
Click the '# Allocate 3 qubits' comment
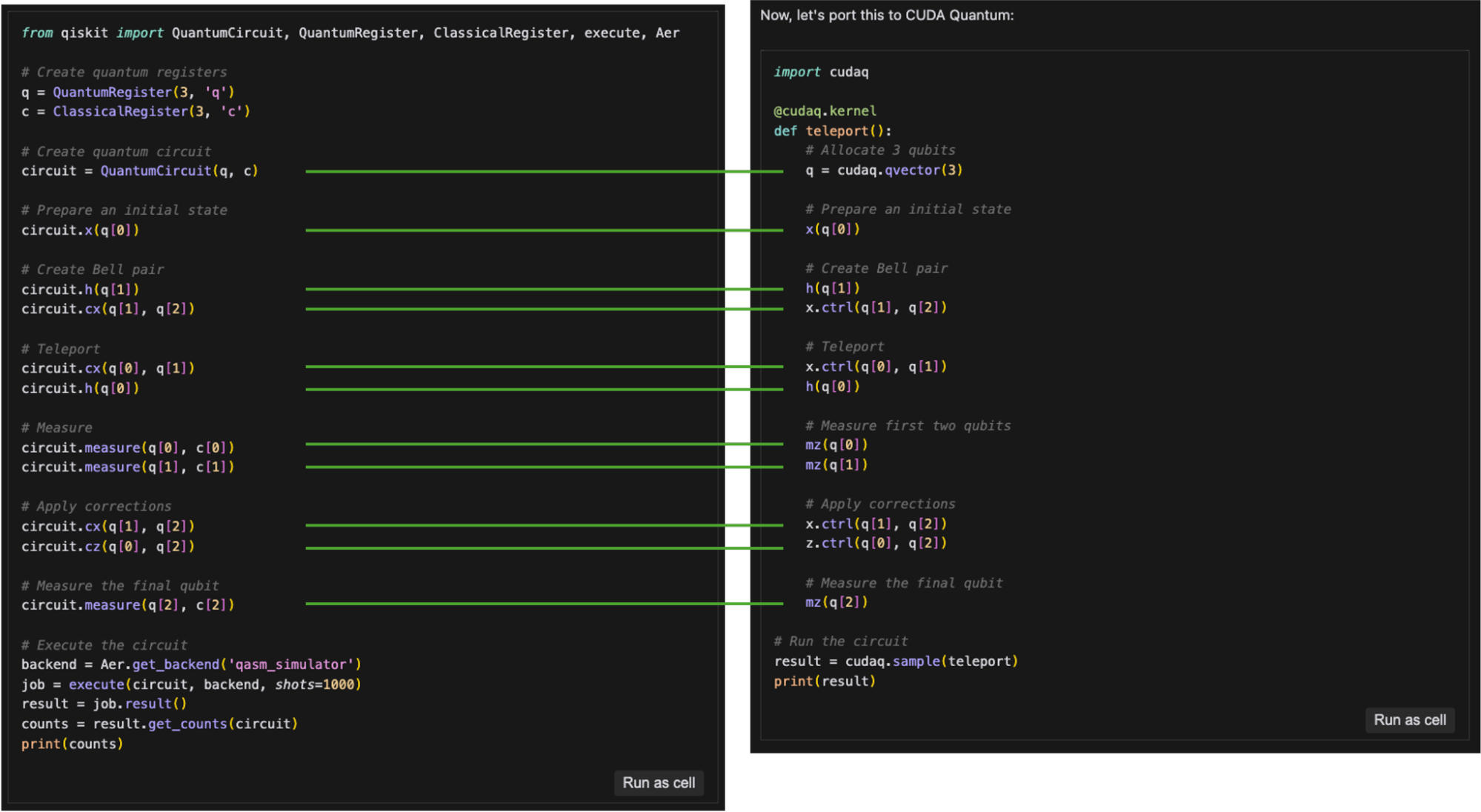point(880,150)
